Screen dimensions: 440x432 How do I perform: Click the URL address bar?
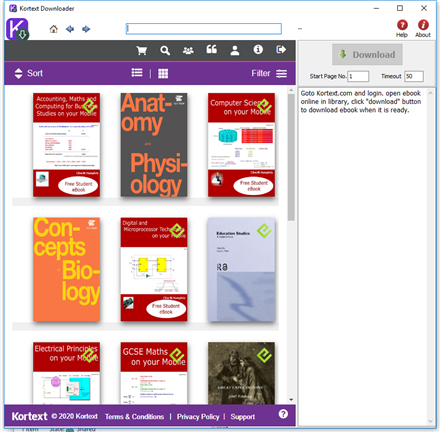click(x=204, y=29)
